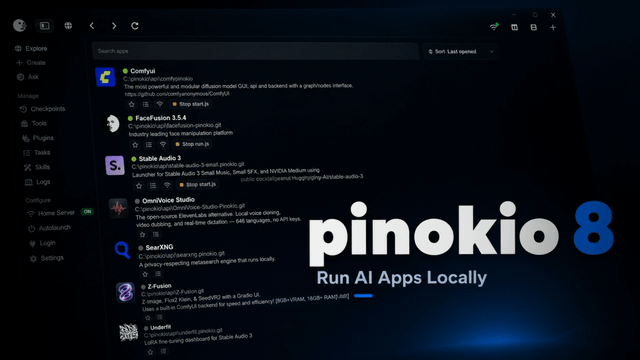The height and width of the screenshot is (360, 640).
Task: Open Tasks in the sidebar
Action: pos(37,153)
